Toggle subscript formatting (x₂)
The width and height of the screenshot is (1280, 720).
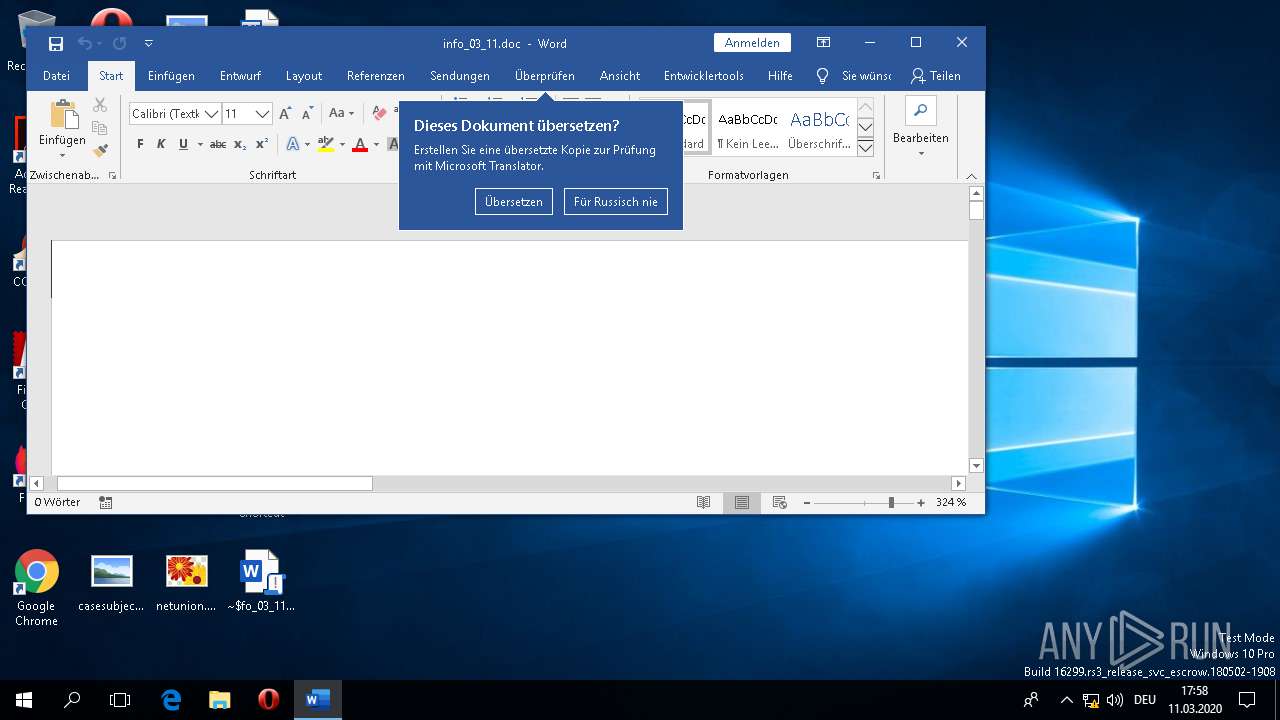point(240,144)
